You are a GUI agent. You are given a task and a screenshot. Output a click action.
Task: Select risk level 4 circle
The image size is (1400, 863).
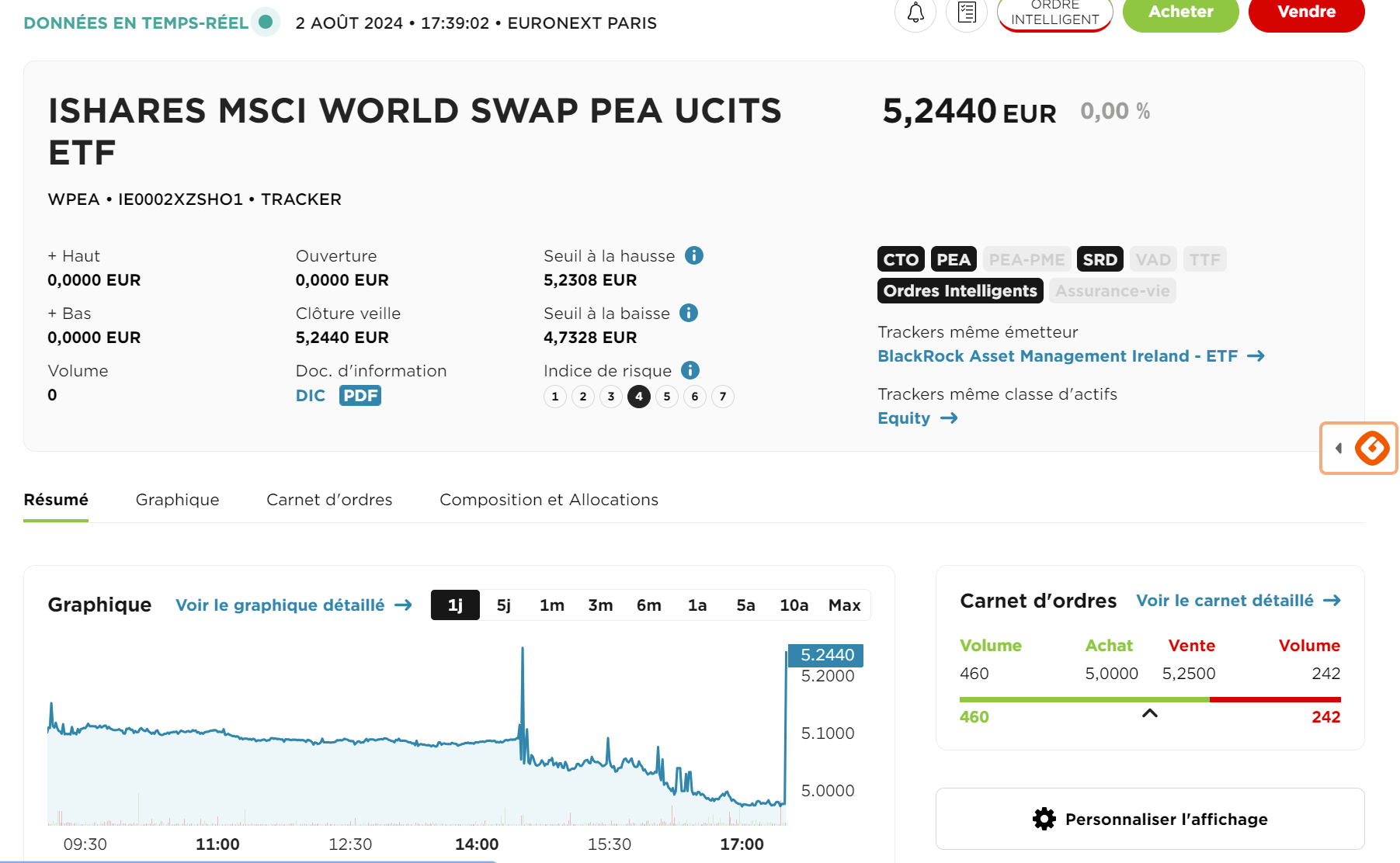(x=639, y=397)
